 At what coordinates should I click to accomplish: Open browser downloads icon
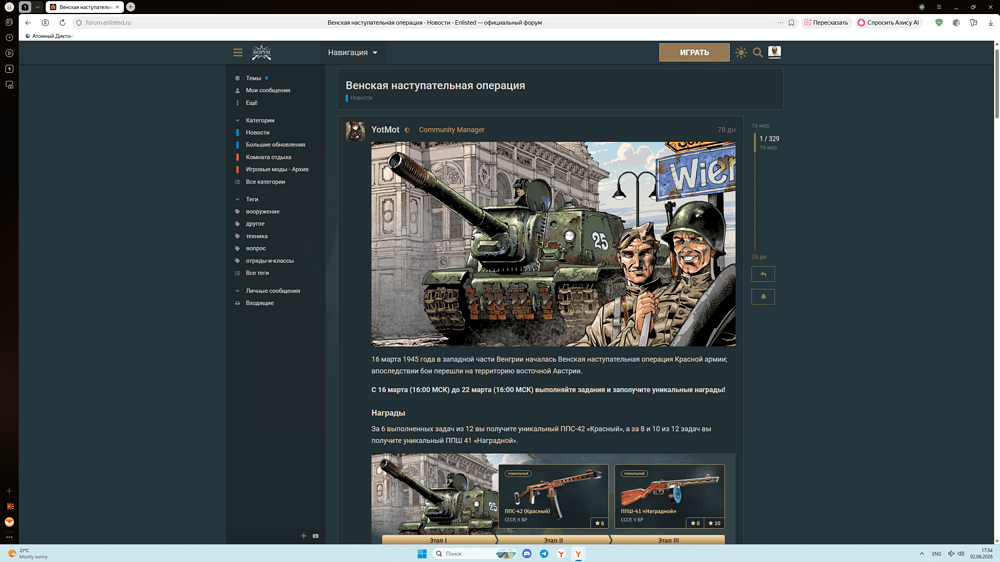(x=990, y=22)
